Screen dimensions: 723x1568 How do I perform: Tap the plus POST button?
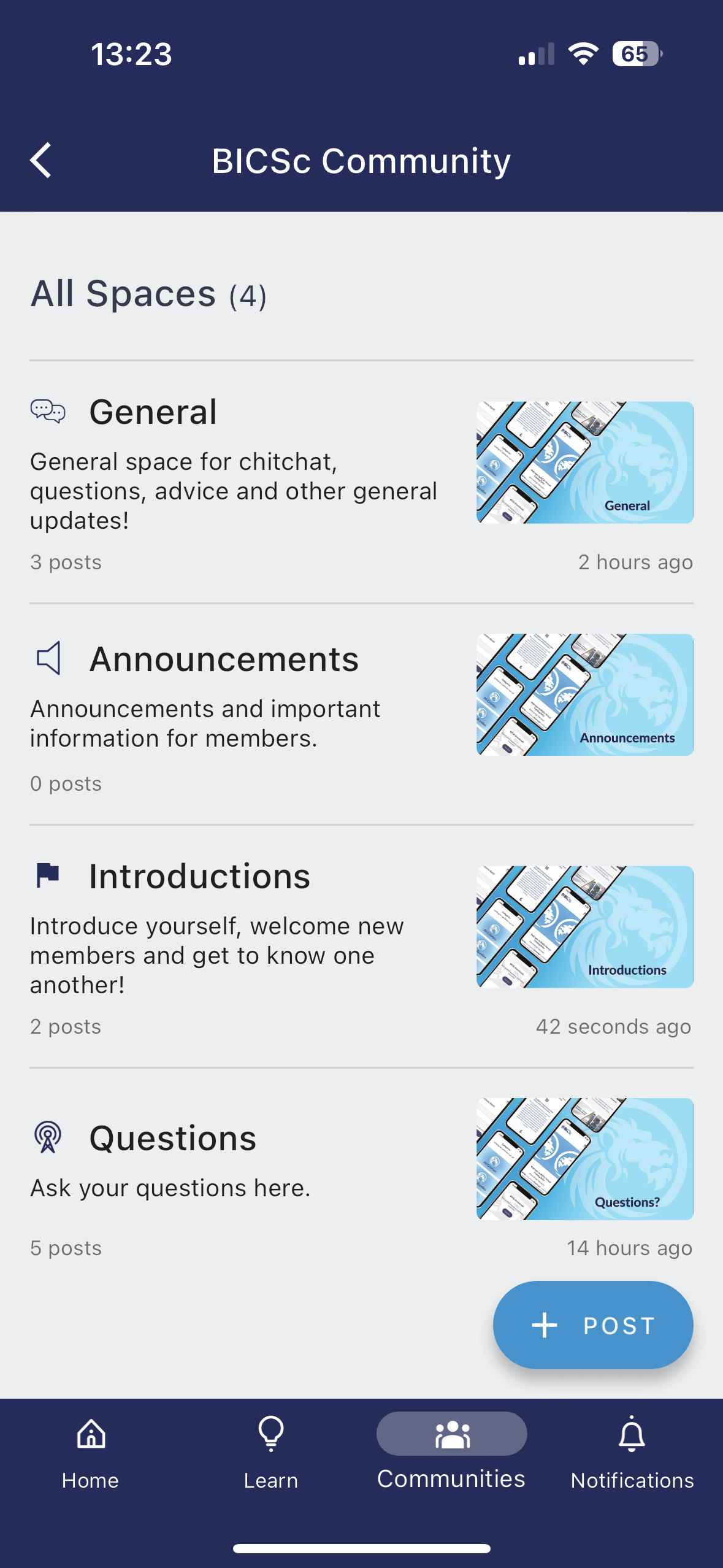pos(593,1325)
